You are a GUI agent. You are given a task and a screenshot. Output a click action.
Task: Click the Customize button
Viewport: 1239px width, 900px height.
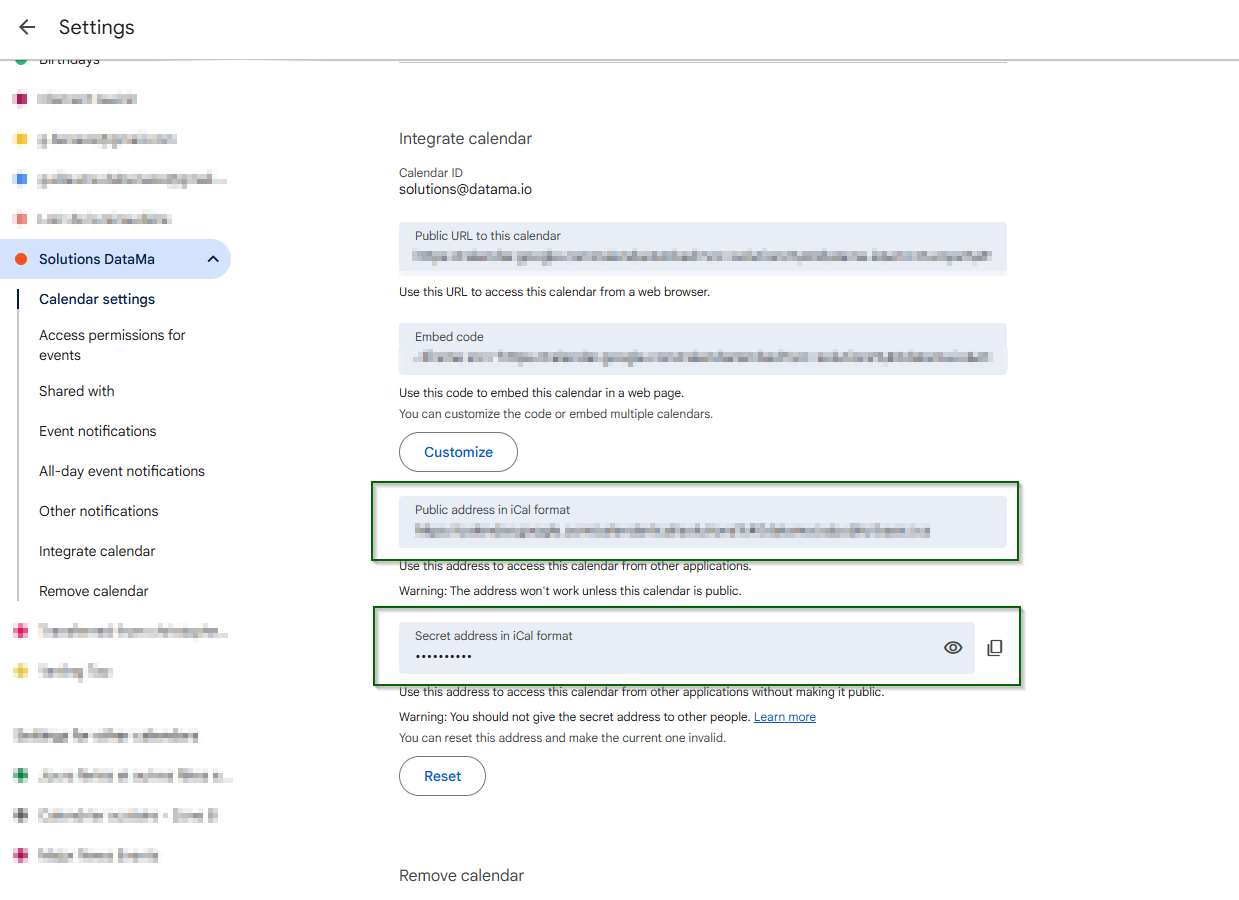point(458,452)
